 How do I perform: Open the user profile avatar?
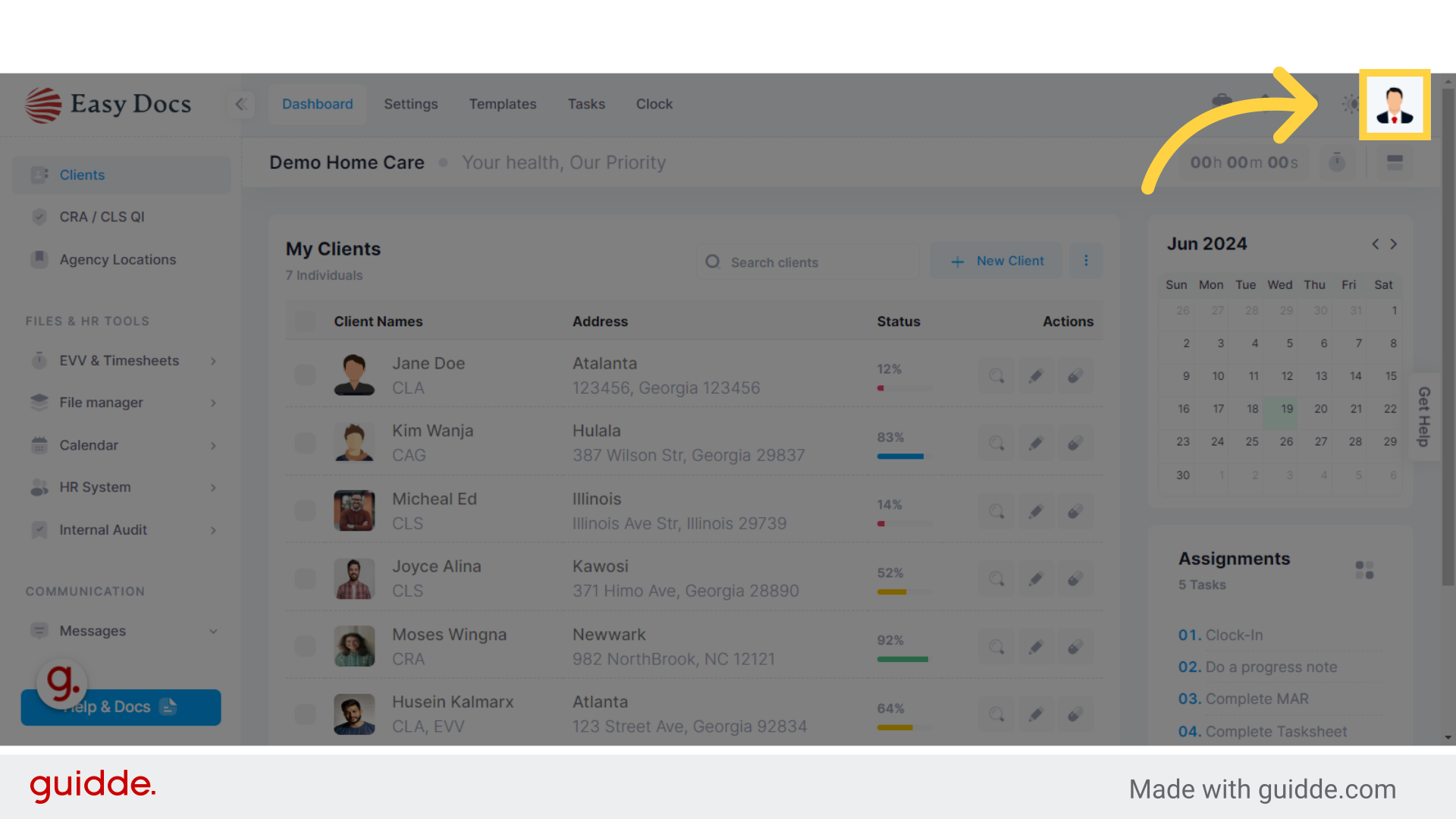click(1395, 104)
